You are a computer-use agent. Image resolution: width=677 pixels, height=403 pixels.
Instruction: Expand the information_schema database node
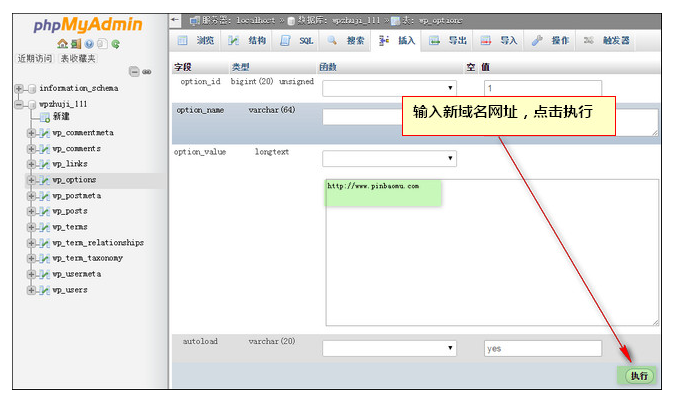[18, 88]
